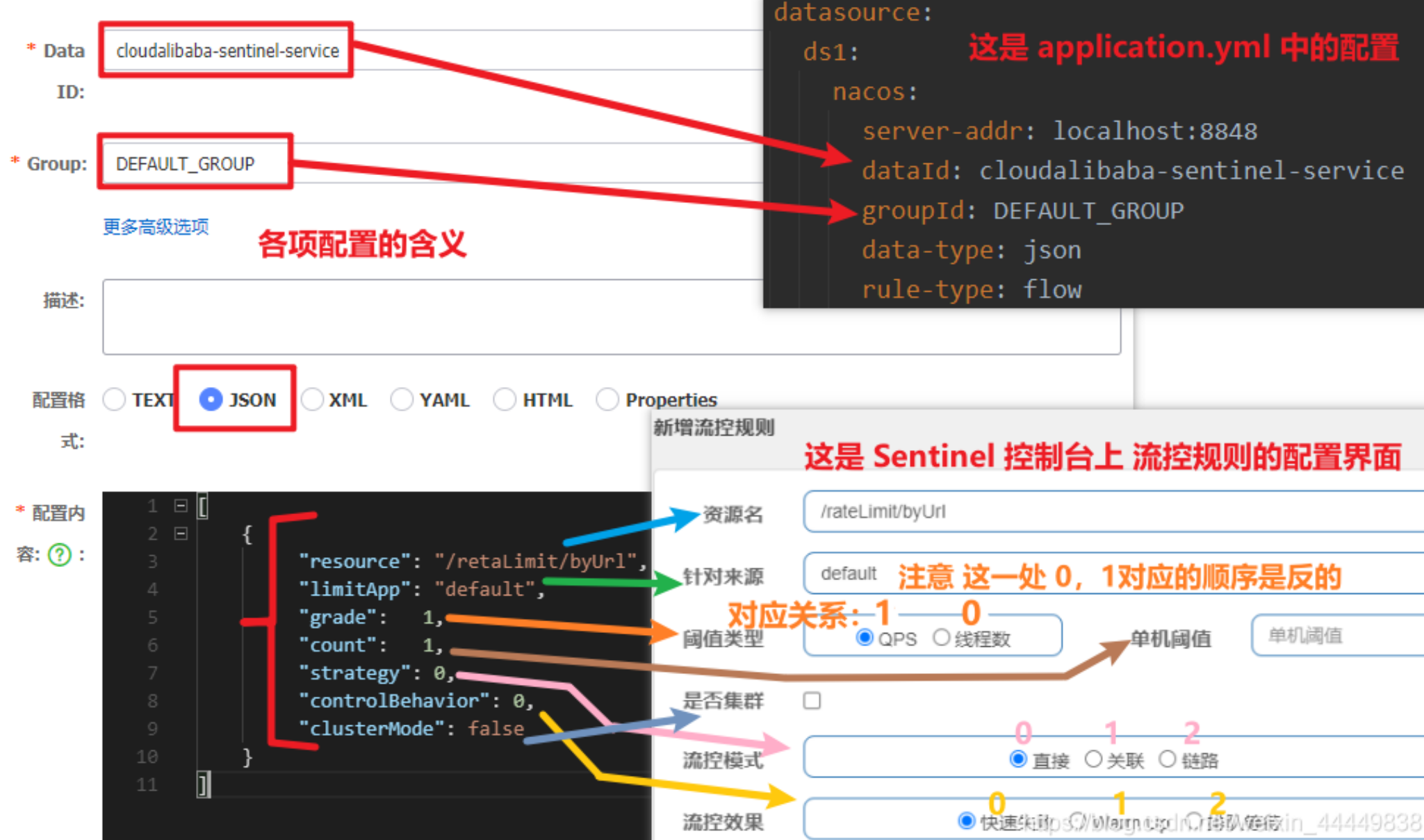Click the server-addr line in application.yml
Image resolution: width=1424 pixels, height=840 pixels.
coord(1060,131)
